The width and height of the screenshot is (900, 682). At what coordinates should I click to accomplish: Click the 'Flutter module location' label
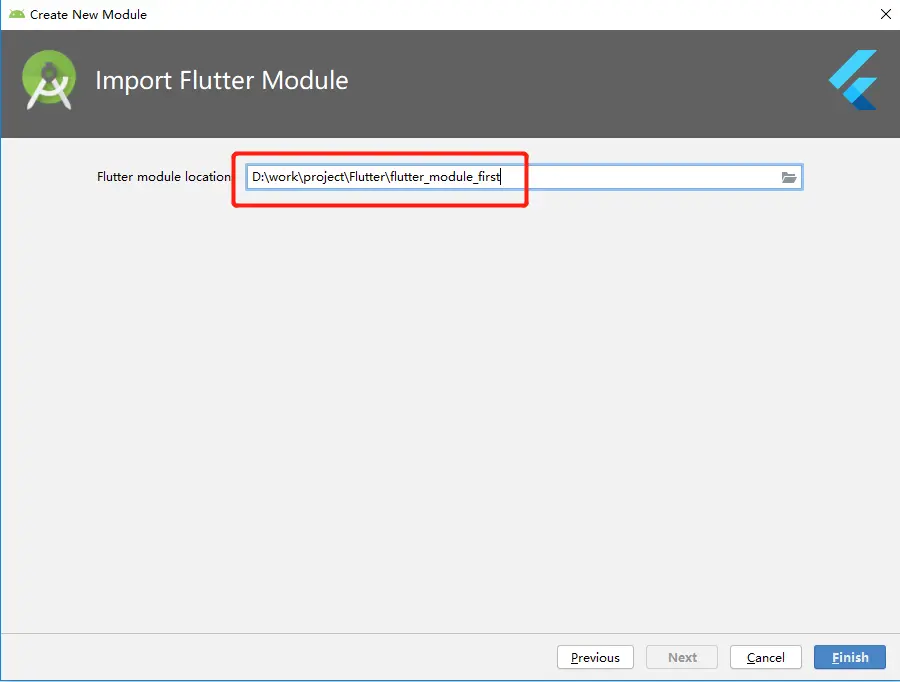coord(164,177)
